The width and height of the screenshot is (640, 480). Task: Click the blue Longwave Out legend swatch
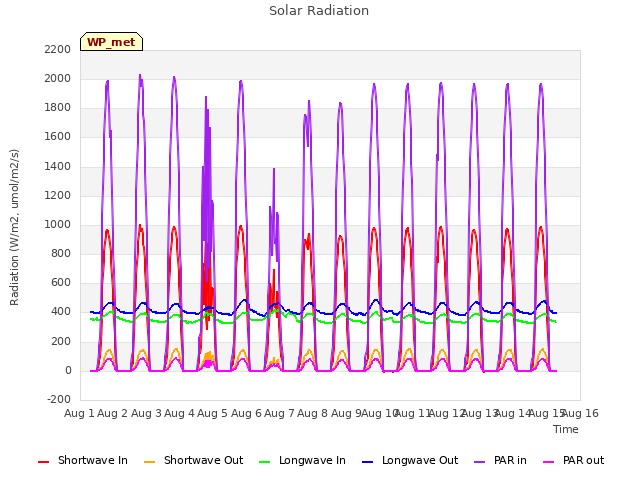[x=367, y=462]
